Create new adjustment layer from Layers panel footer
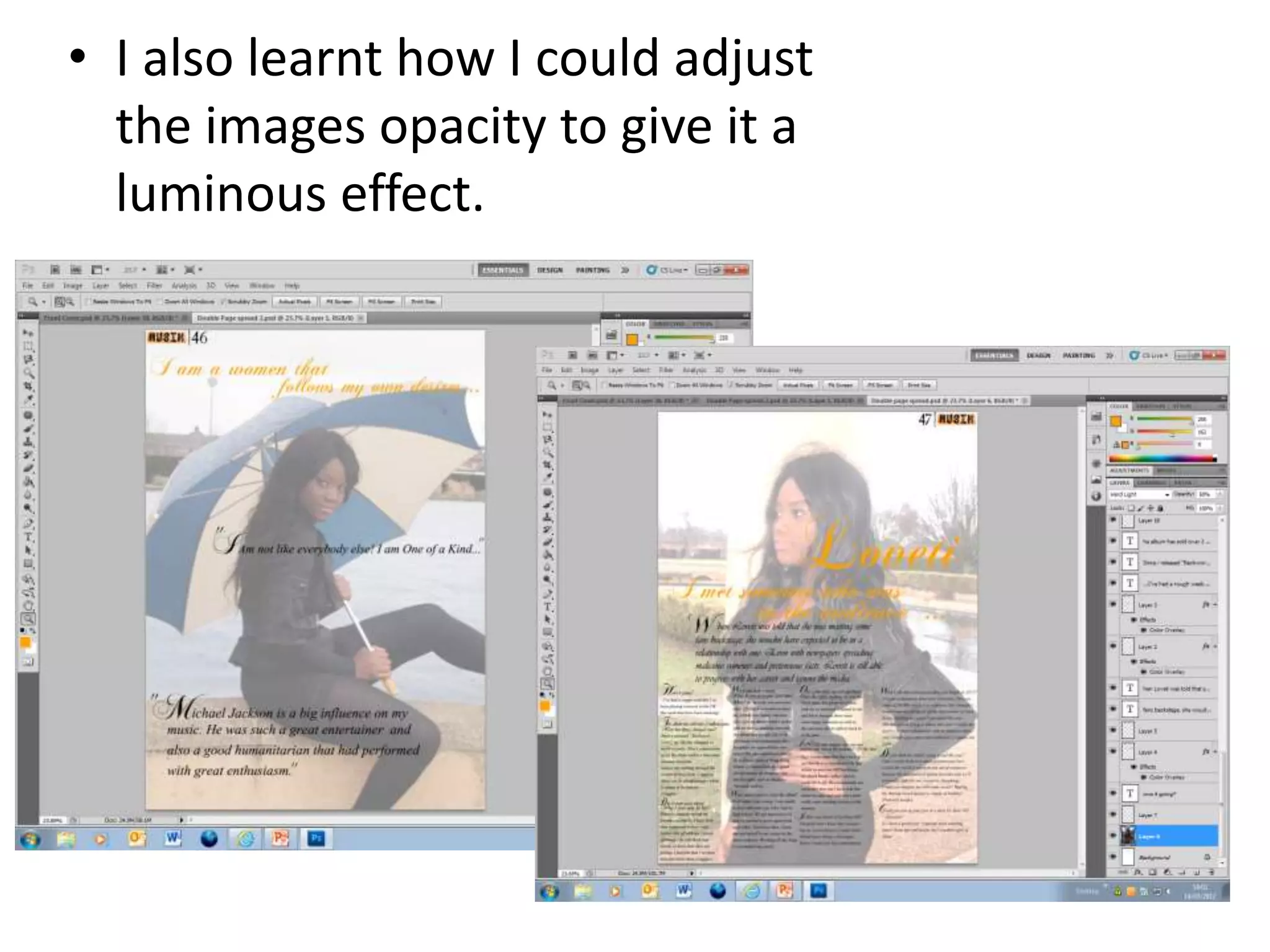1270x952 pixels. (x=1167, y=872)
